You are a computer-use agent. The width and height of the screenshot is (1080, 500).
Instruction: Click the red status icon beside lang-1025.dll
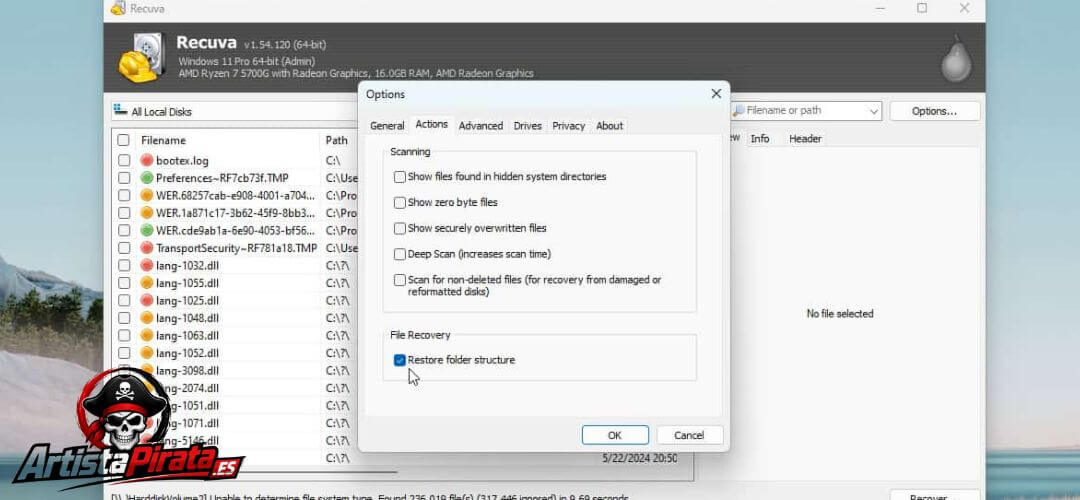(147, 300)
